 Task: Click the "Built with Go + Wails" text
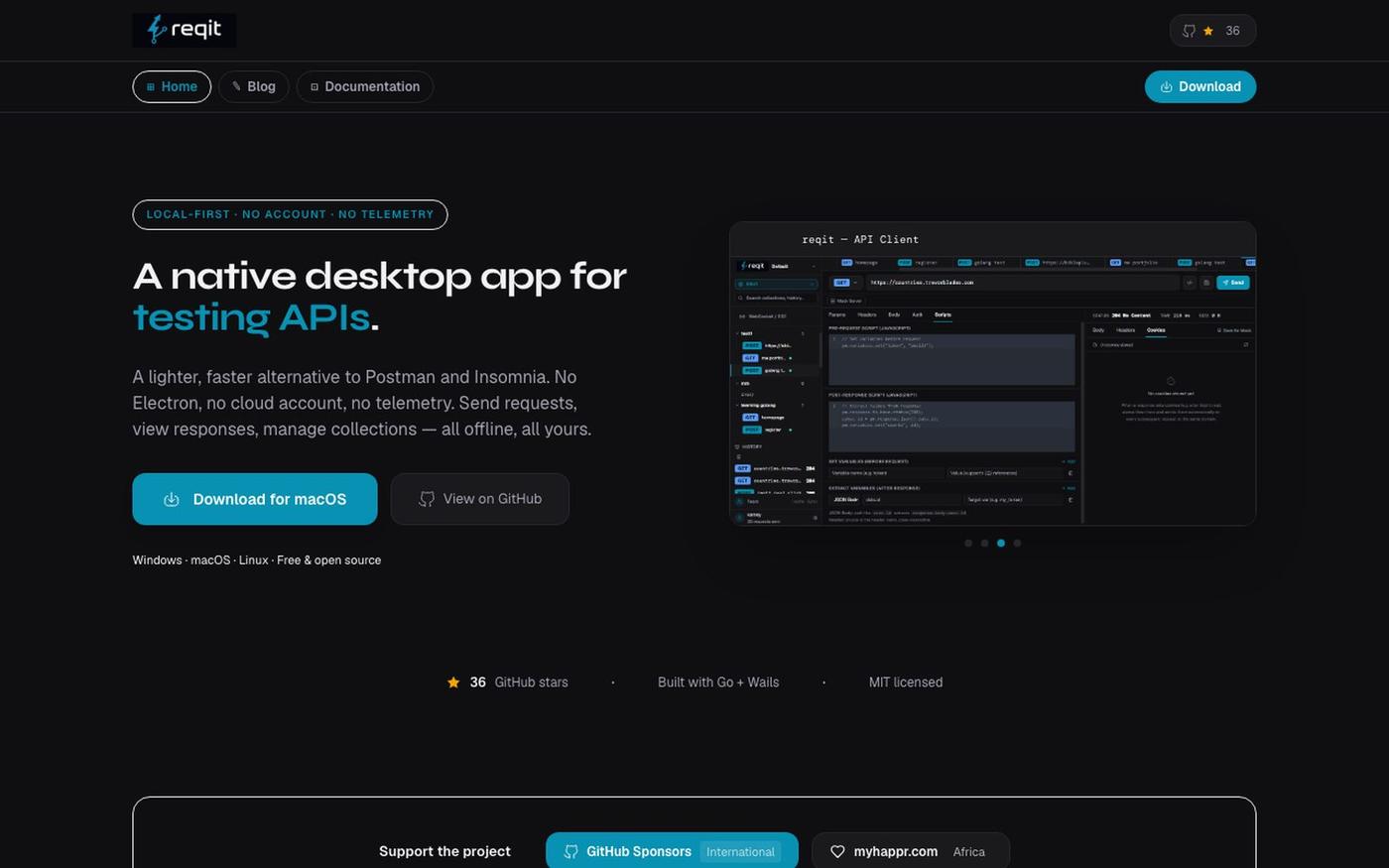point(718,682)
